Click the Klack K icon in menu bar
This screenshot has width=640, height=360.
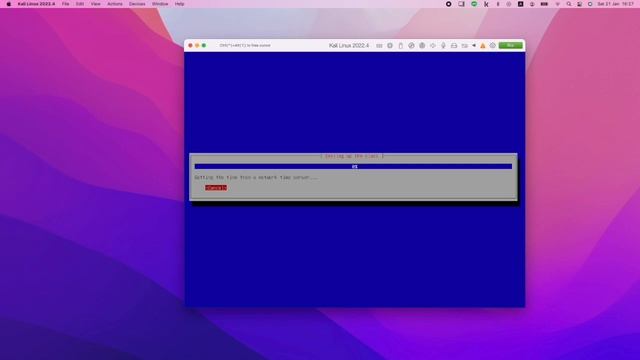click(486, 4)
